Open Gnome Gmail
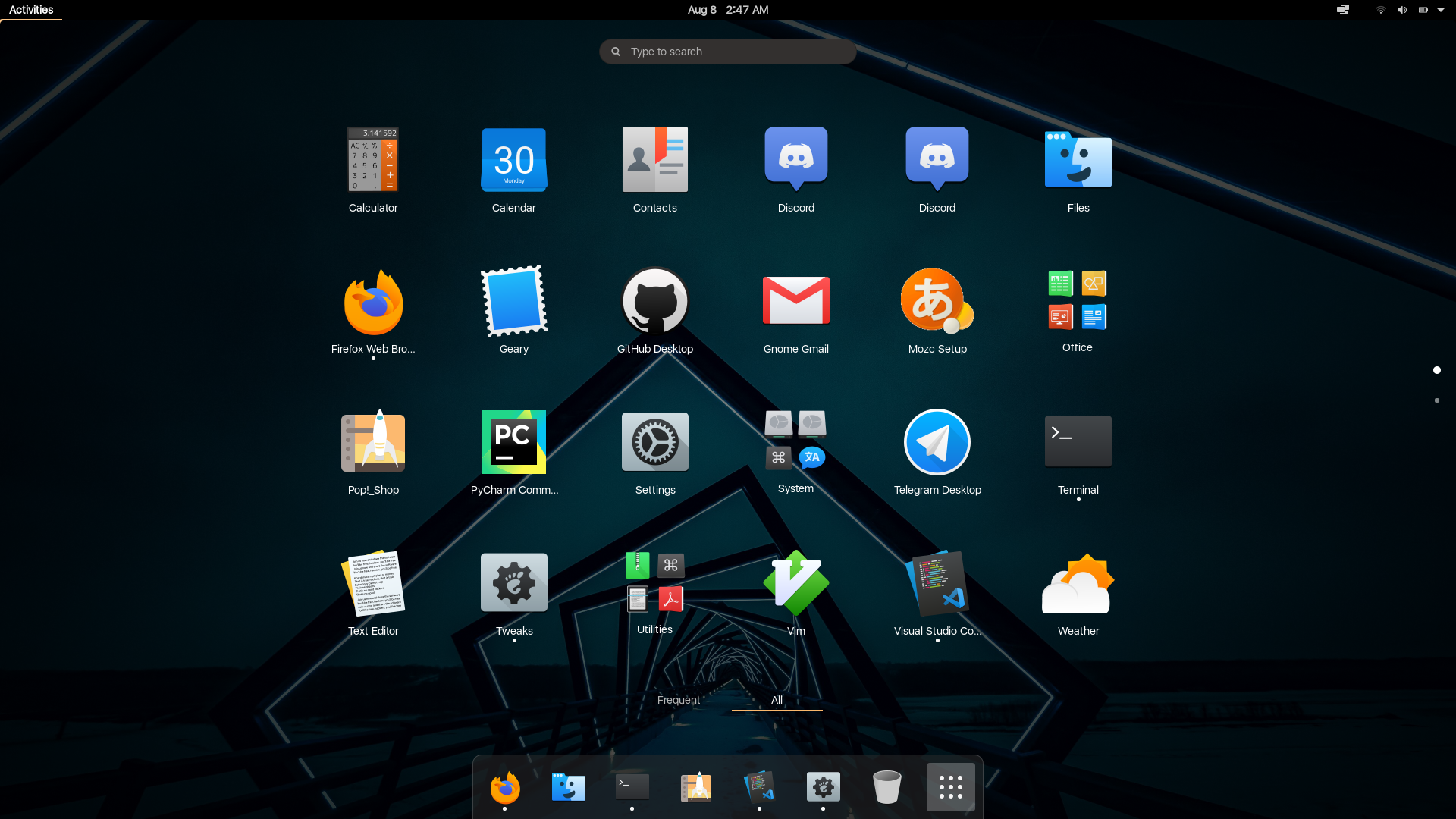 [x=795, y=301]
